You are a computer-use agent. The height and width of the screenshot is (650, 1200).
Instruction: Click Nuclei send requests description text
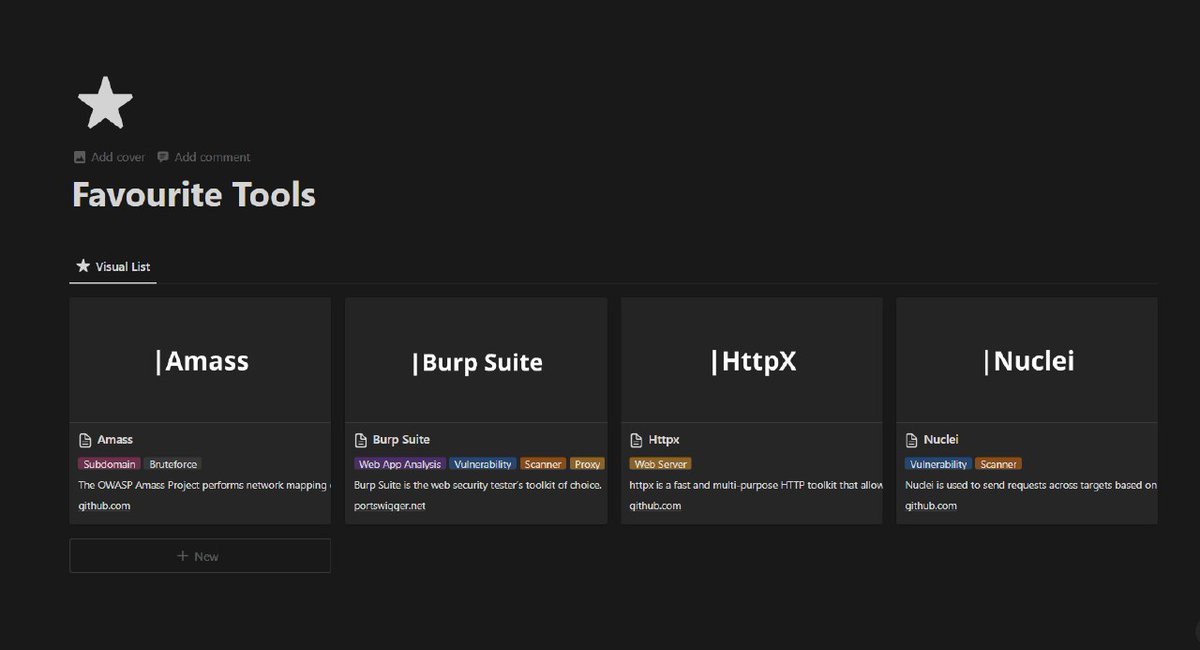[x=1031, y=485]
